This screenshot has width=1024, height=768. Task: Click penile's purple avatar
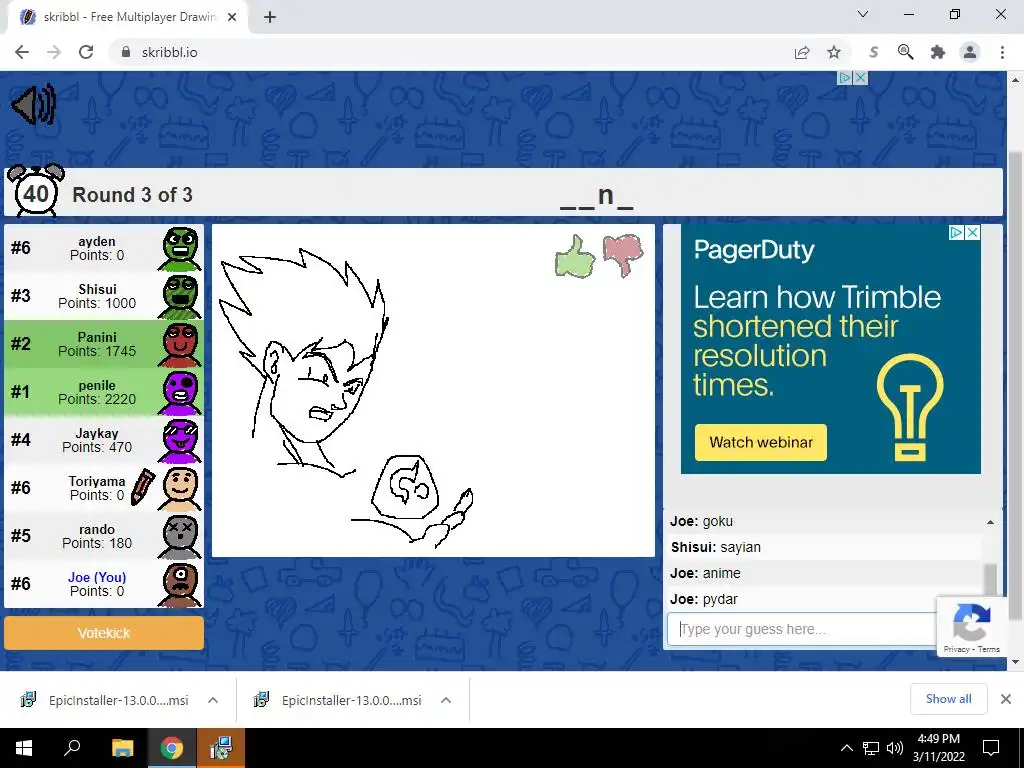[180, 392]
